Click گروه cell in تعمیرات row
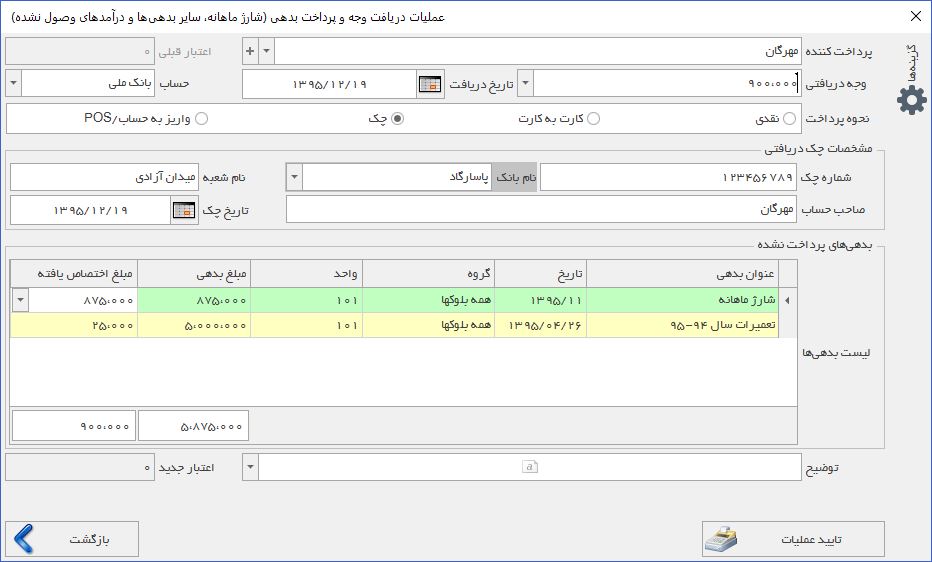The width and height of the screenshot is (932, 562). coord(429,326)
